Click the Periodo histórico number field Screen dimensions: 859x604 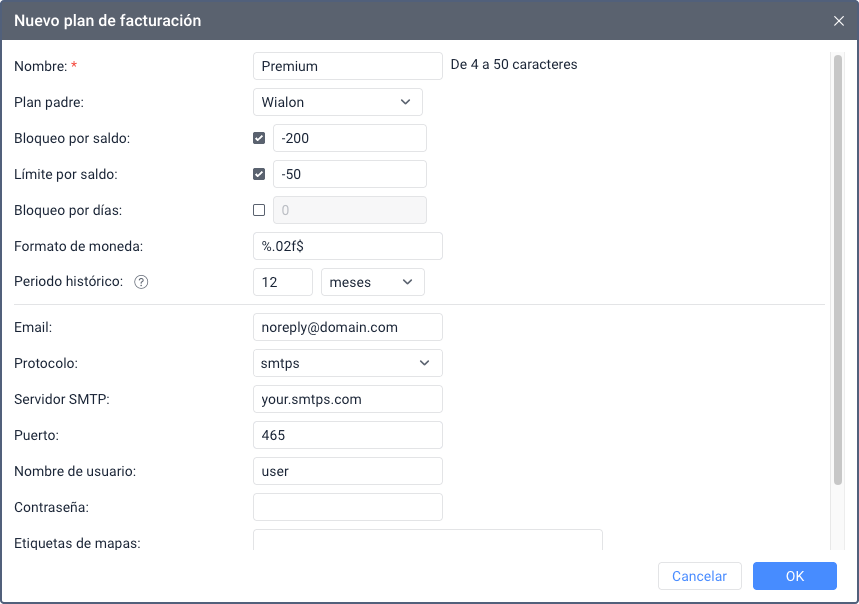pyautogui.click(x=283, y=282)
